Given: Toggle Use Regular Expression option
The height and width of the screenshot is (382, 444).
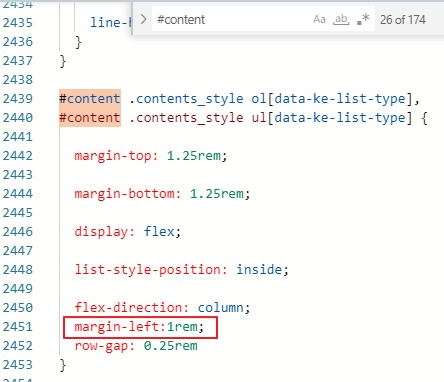Looking at the screenshot, I should coord(363,19).
